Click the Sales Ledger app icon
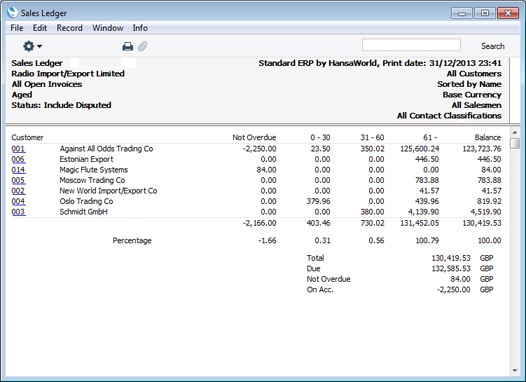This screenshot has height=382, width=526. pos(12,13)
